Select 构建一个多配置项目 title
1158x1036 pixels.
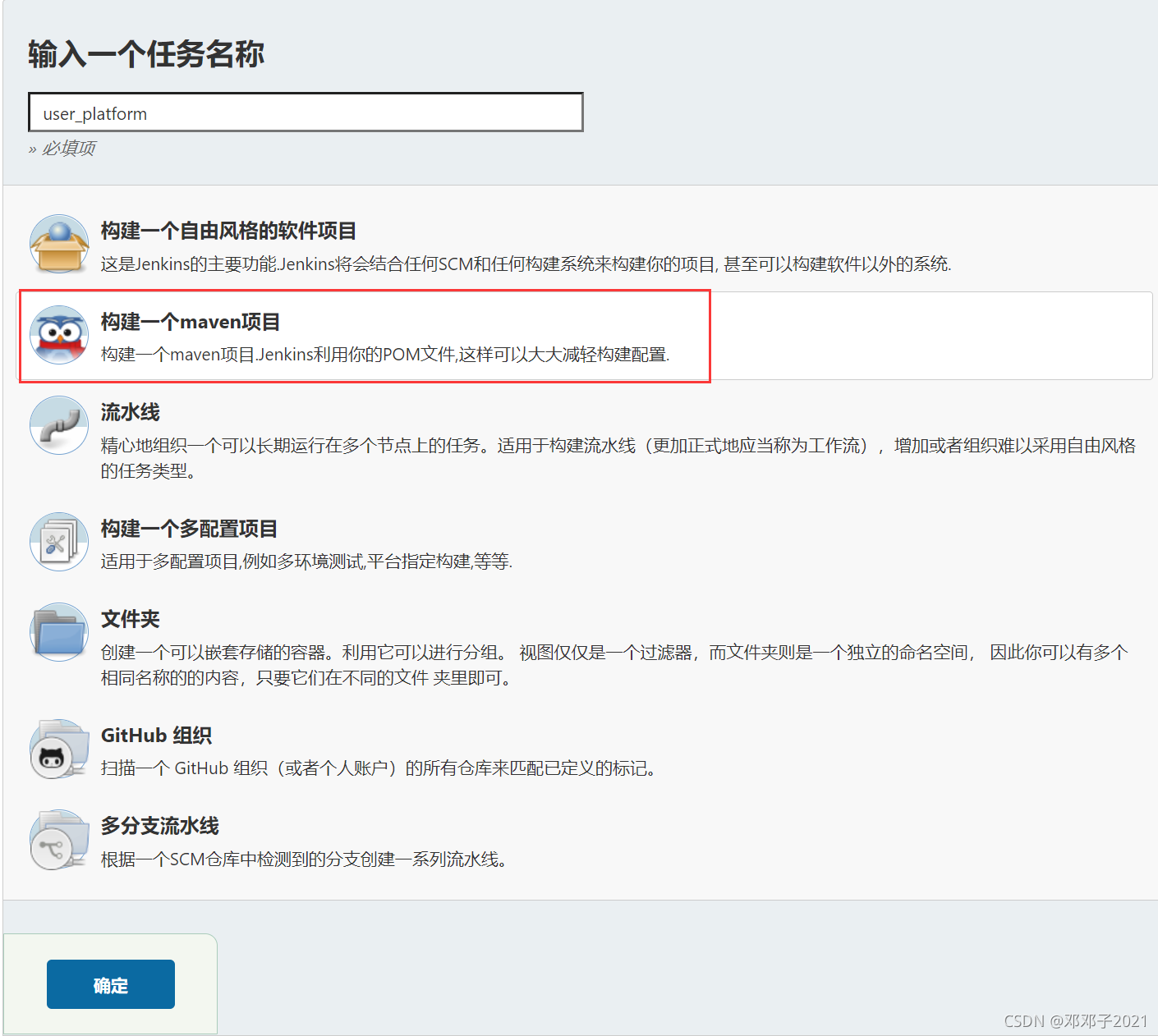point(189,529)
